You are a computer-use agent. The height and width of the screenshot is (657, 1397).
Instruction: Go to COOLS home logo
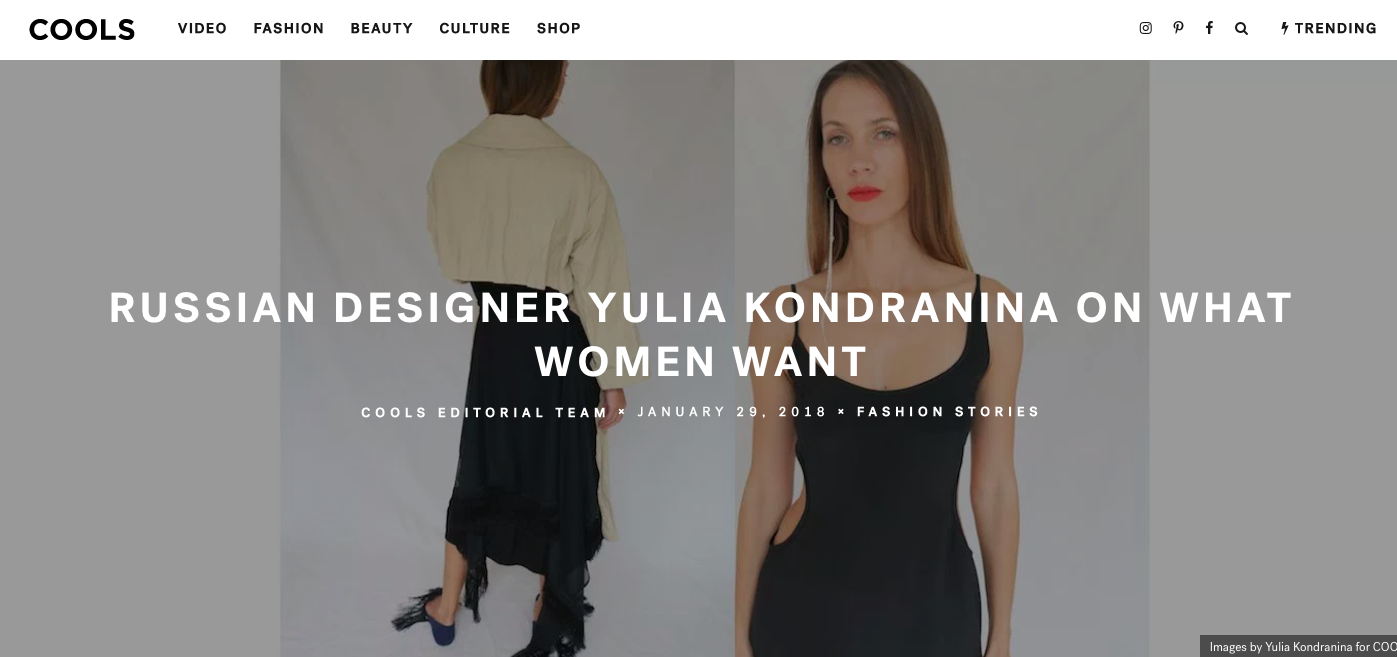[82, 29]
